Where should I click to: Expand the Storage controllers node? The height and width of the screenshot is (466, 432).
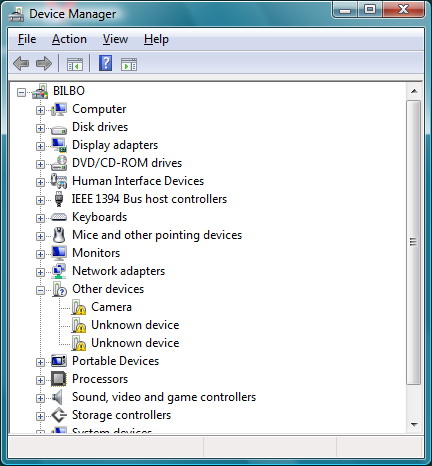tap(40, 416)
